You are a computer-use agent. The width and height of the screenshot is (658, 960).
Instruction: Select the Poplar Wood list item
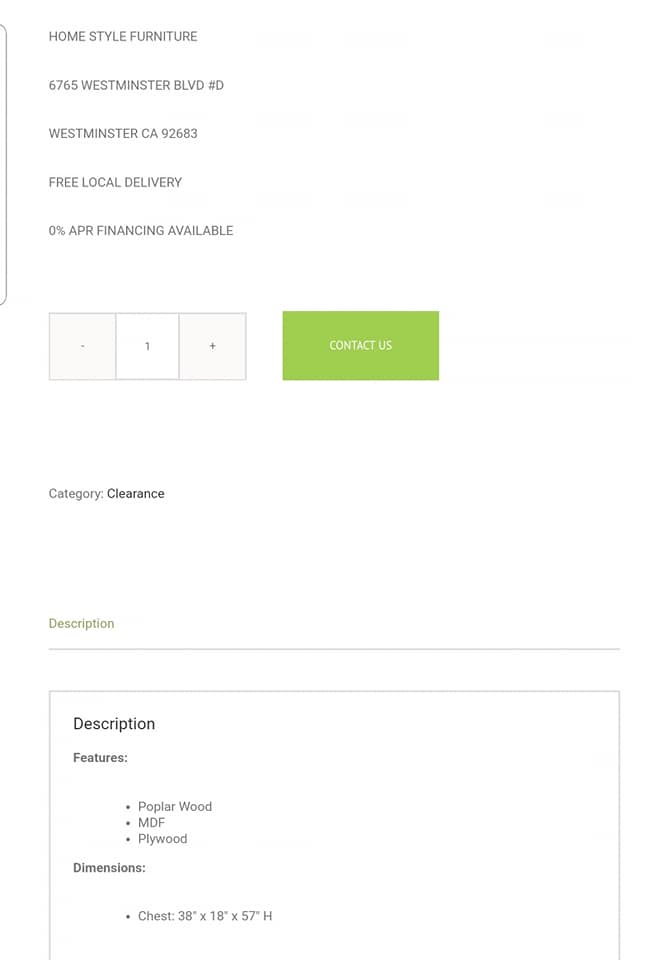tap(175, 806)
